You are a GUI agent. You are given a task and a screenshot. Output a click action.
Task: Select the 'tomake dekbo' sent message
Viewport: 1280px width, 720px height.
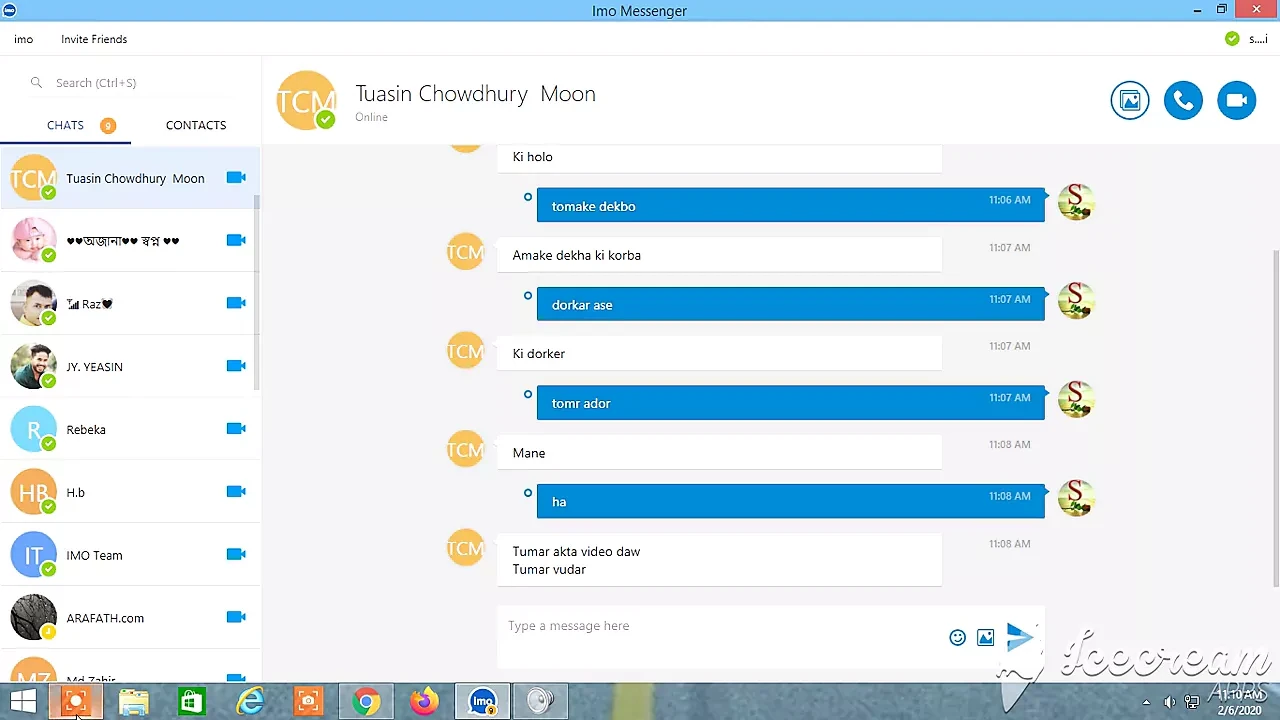(x=790, y=206)
